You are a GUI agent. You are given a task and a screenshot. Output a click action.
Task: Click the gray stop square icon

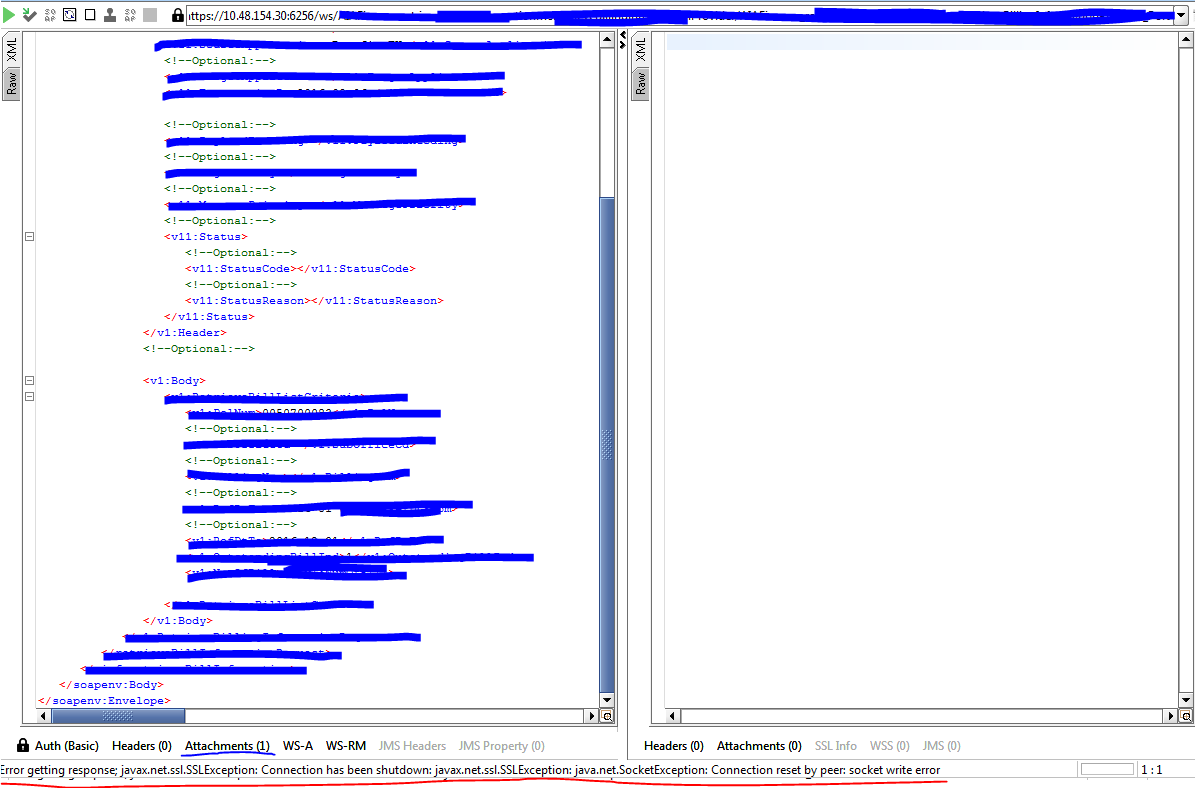[x=150, y=14]
